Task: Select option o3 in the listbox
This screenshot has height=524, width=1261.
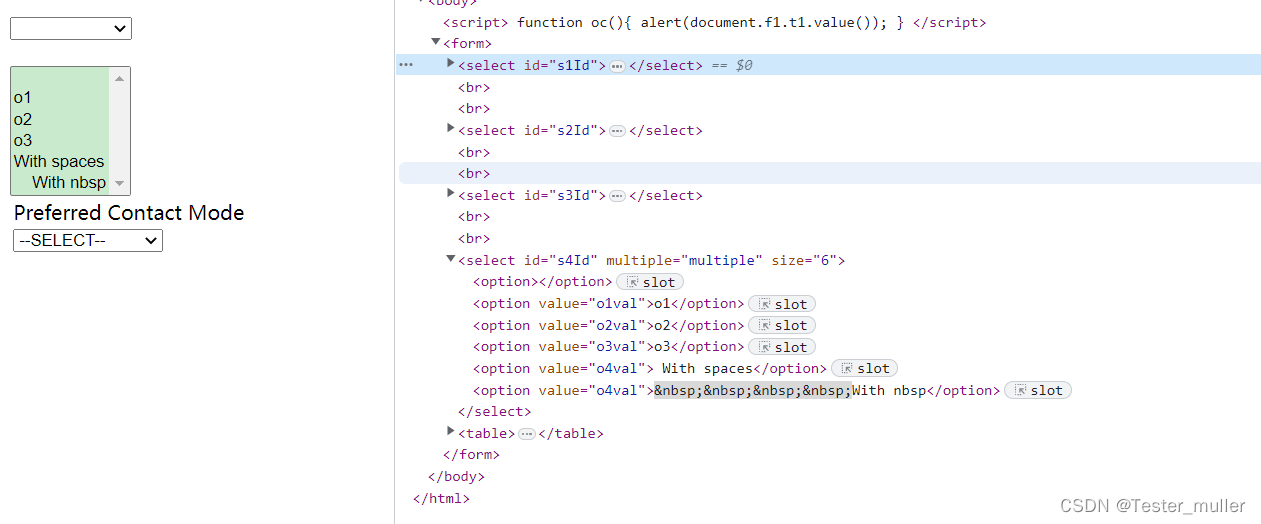Action: [x=60, y=140]
